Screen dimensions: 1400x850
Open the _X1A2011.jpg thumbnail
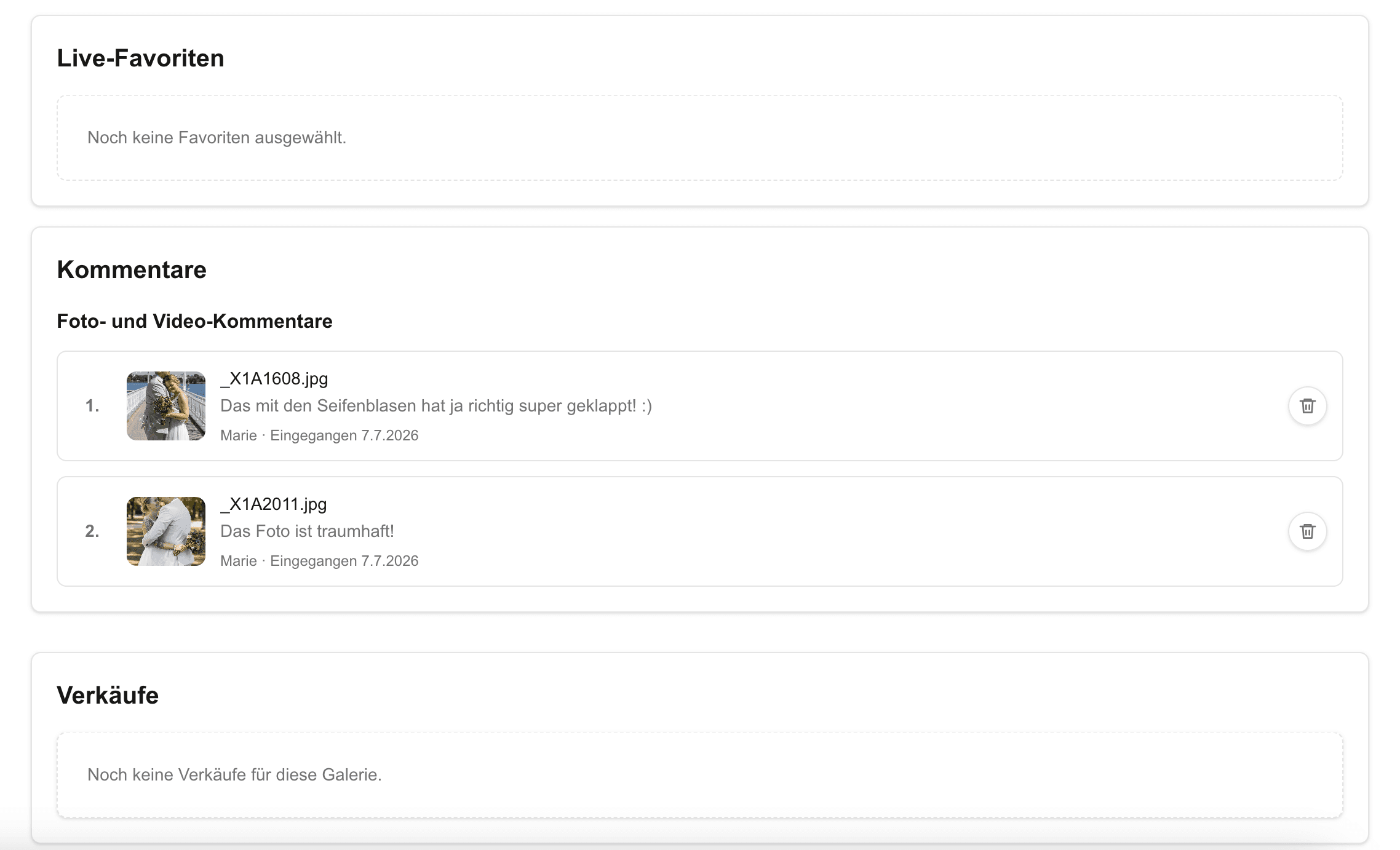coord(166,531)
